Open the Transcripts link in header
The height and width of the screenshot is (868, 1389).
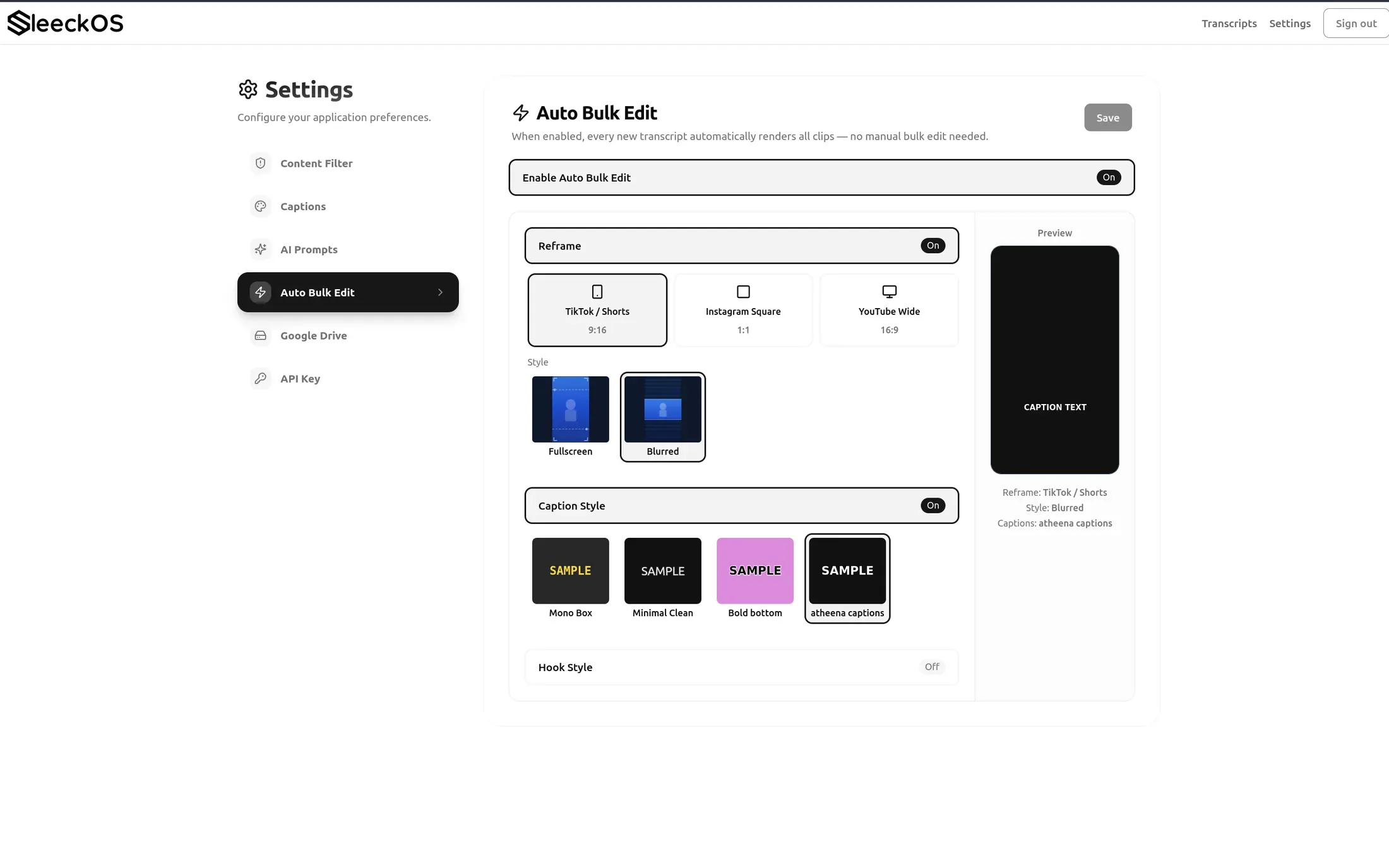(1229, 23)
